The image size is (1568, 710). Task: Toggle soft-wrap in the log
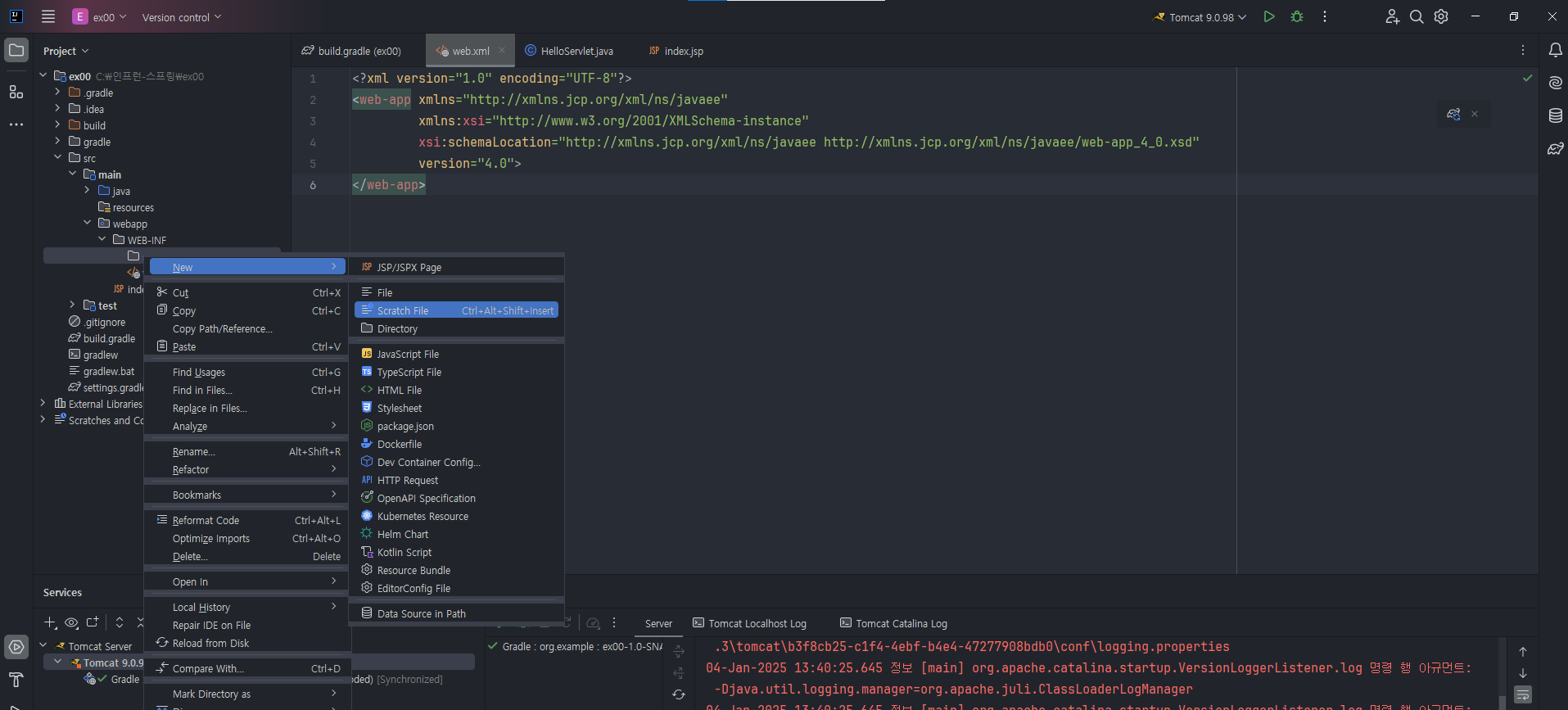tap(1523, 695)
